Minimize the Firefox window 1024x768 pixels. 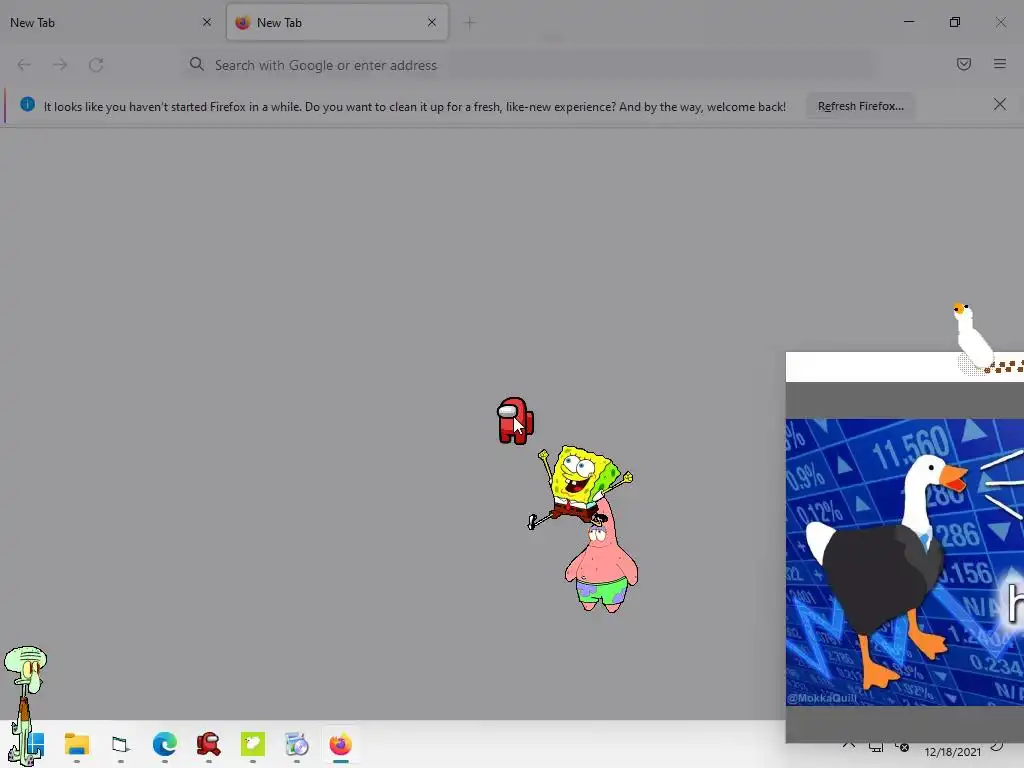[x=909, y=22]
